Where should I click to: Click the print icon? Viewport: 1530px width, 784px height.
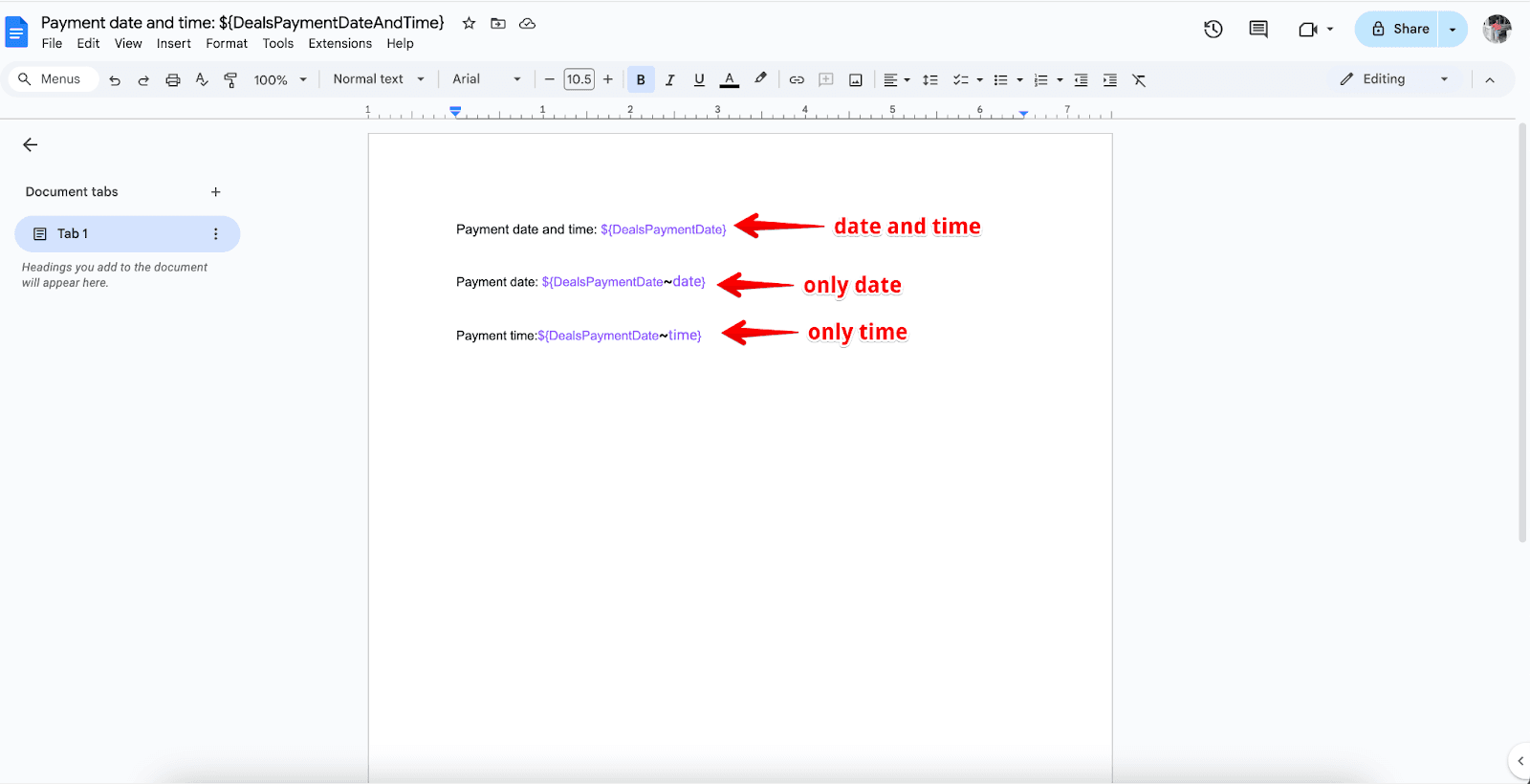(x=173, y=80)
